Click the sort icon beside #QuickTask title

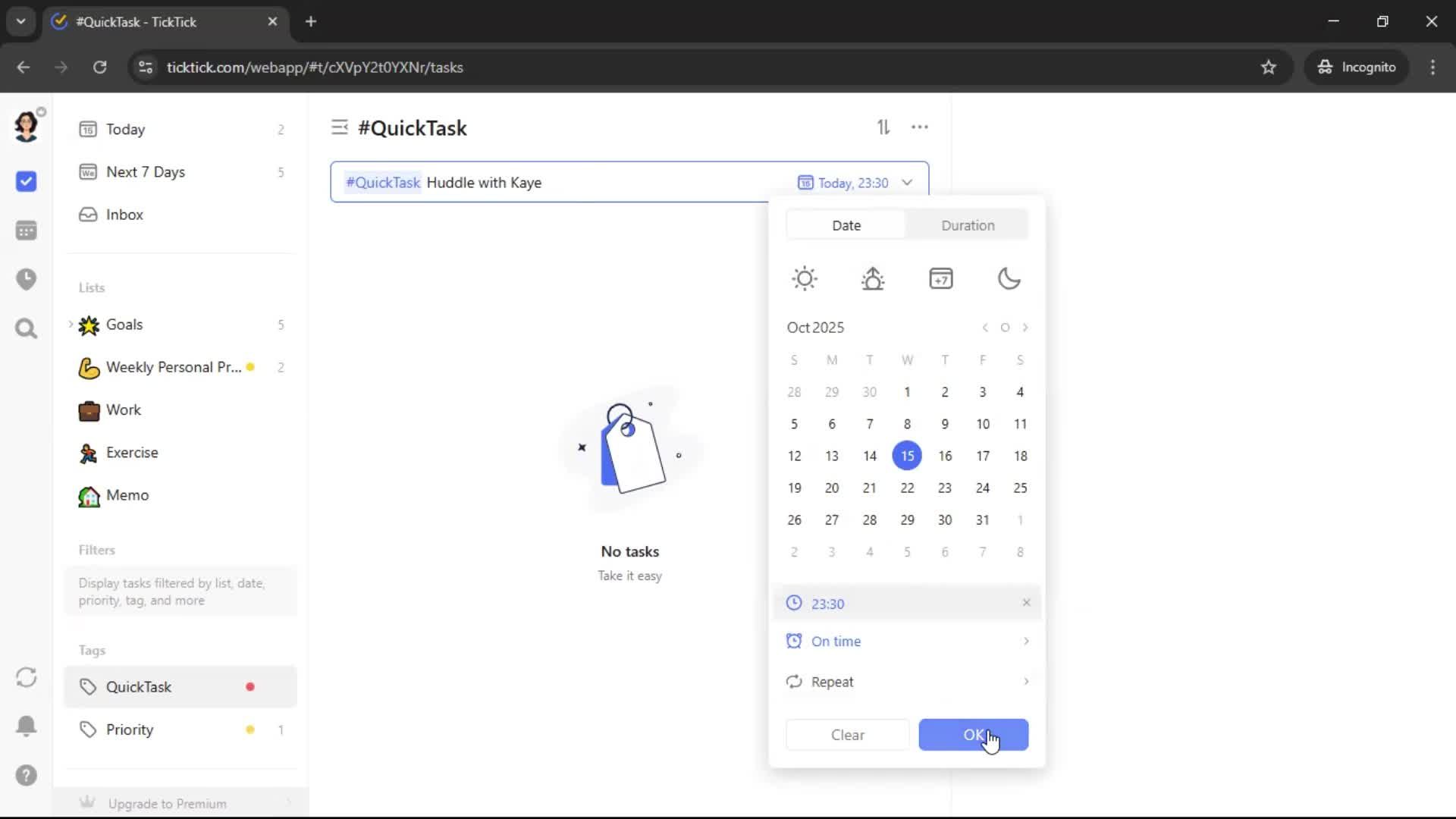click(883, 127)
